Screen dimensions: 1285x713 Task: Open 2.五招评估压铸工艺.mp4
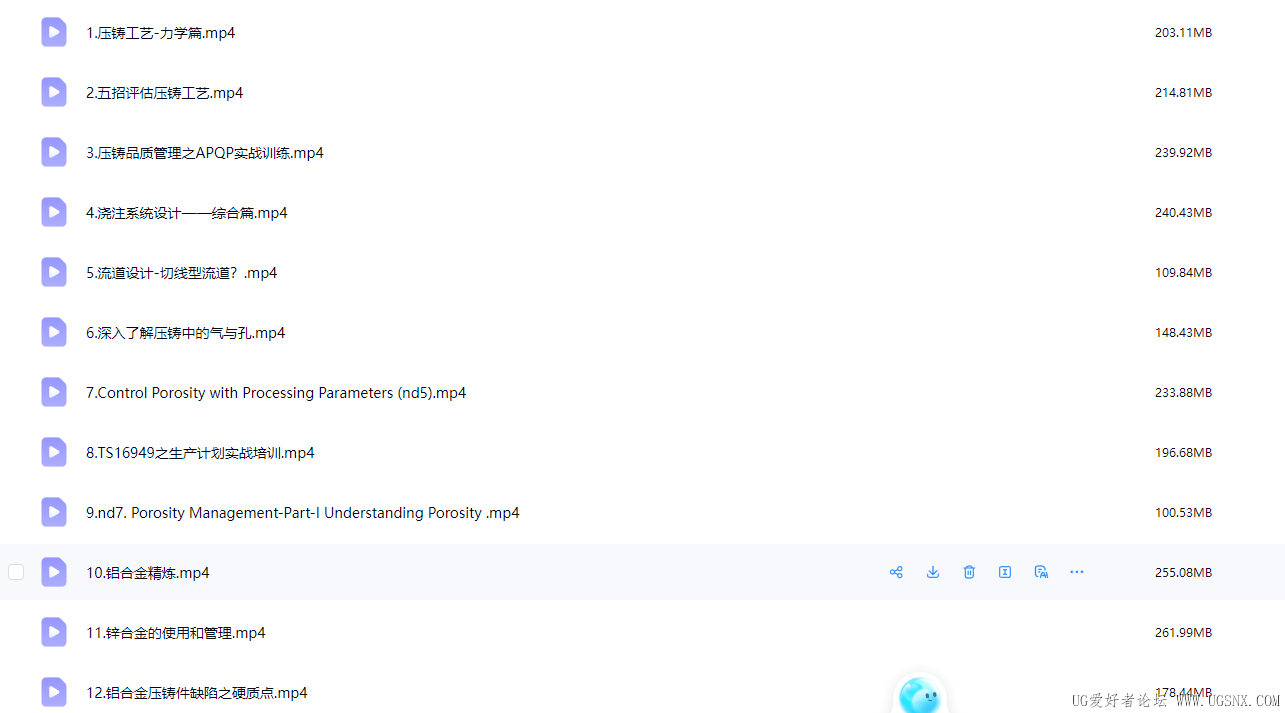164,93
